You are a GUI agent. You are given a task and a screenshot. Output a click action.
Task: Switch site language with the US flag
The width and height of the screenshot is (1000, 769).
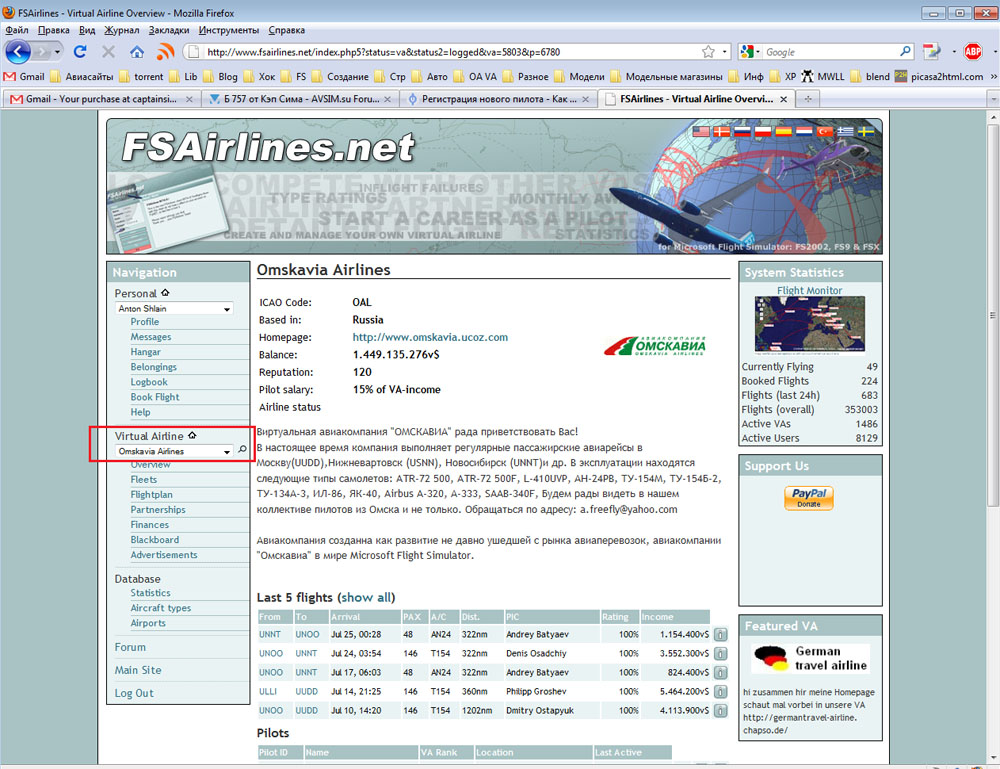click(701, 131)
